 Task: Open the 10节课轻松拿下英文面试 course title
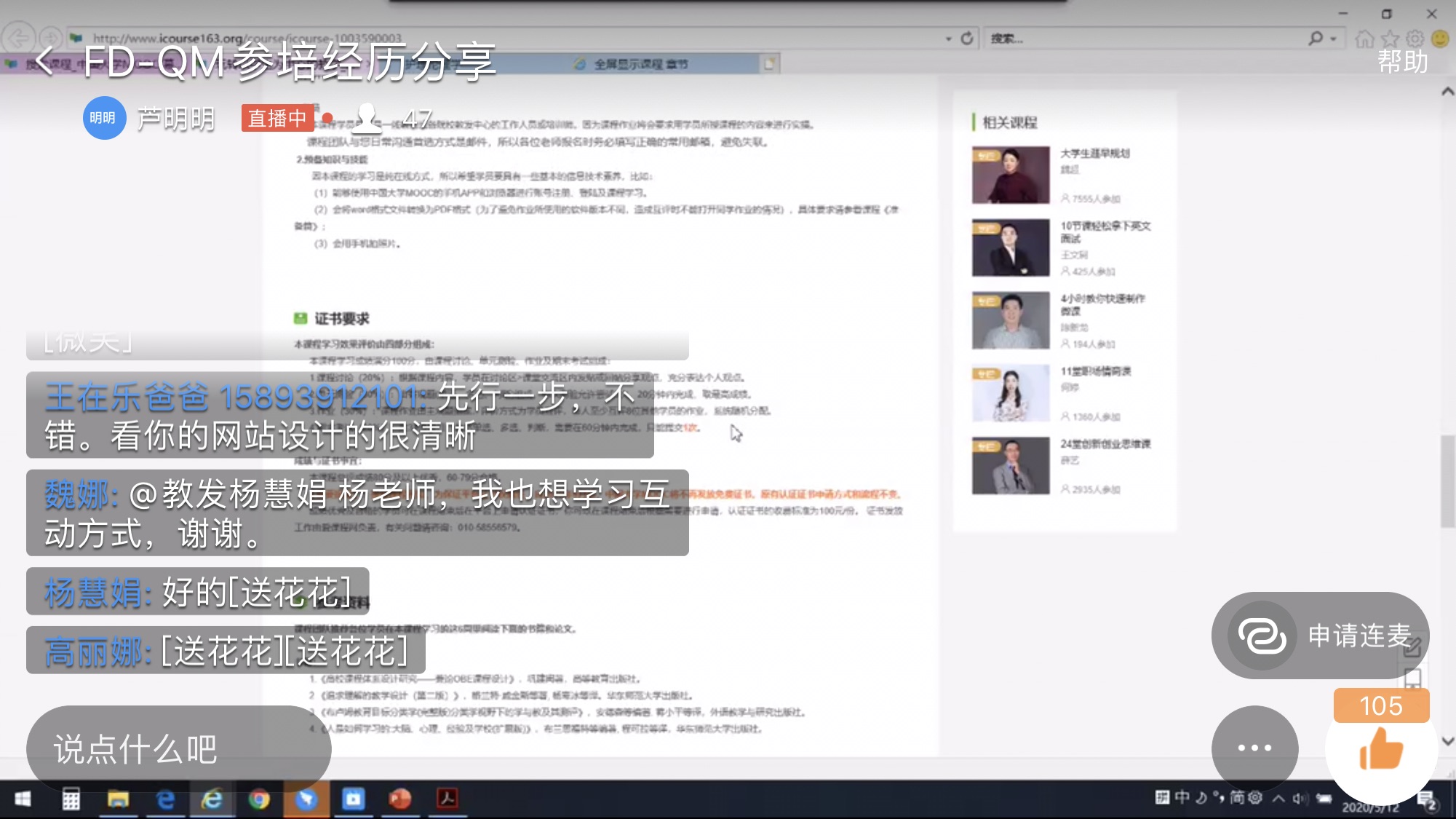point(1105,232)
